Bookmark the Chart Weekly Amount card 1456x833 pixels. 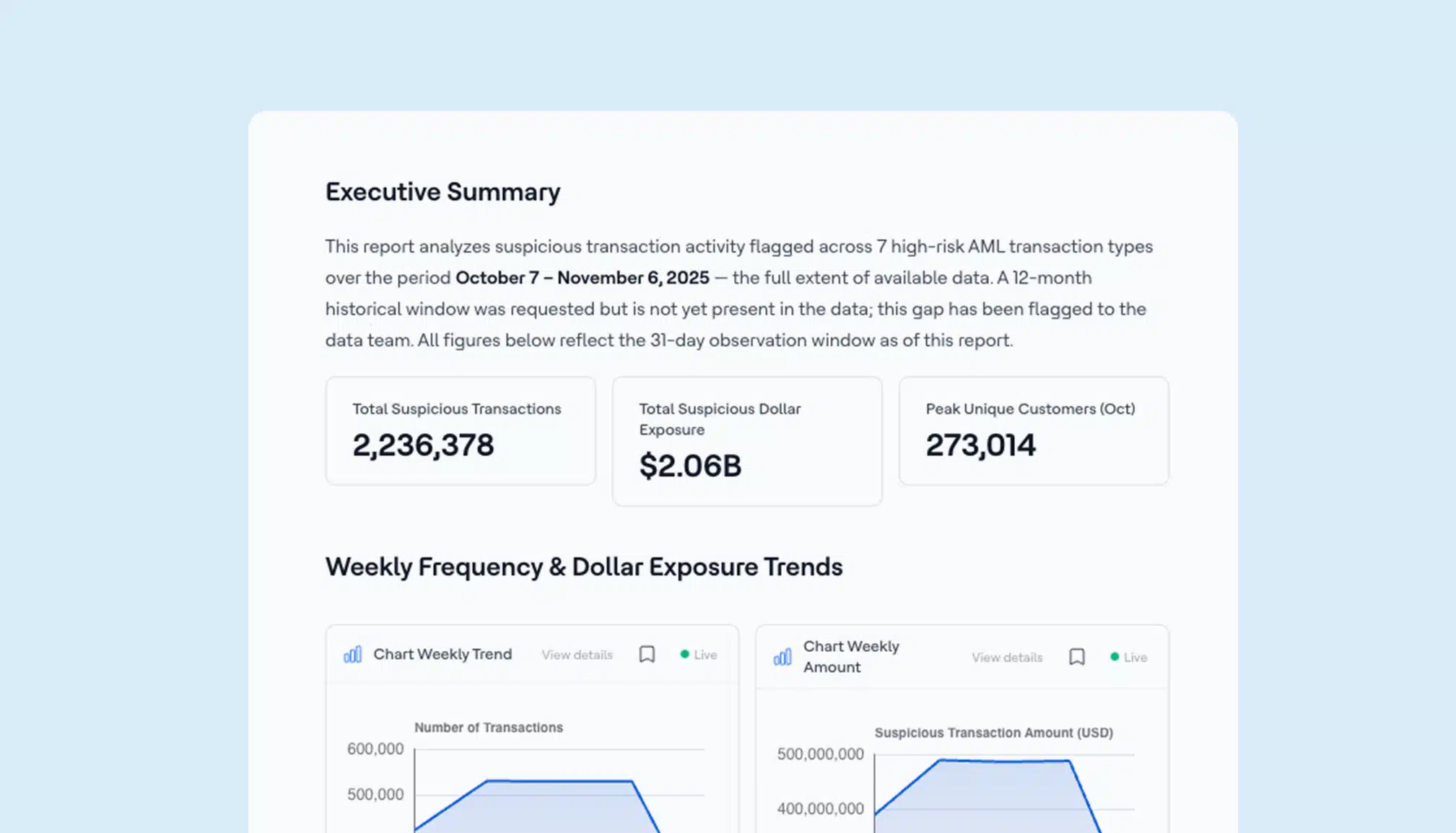1076,657
